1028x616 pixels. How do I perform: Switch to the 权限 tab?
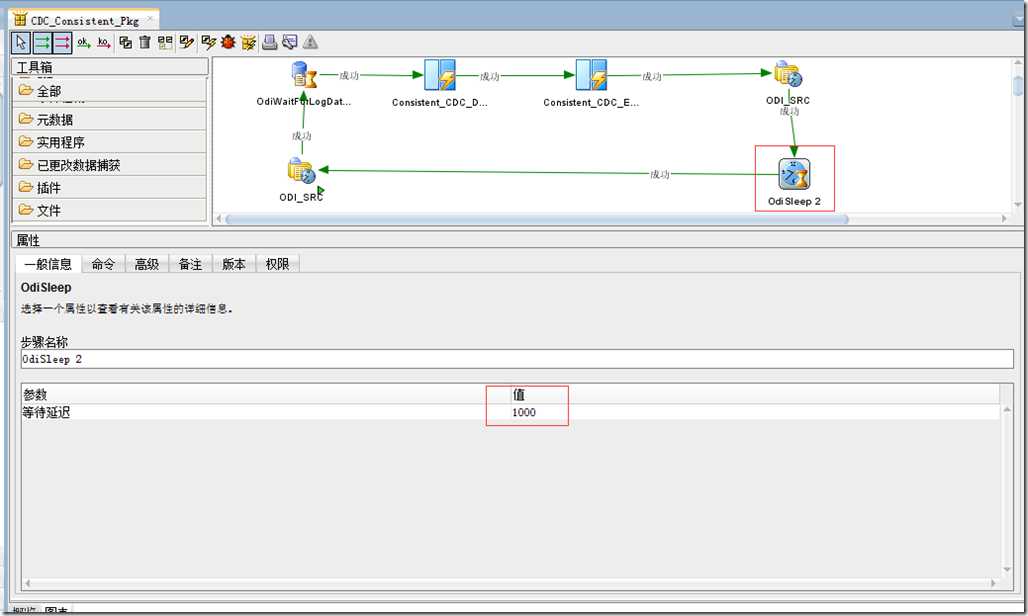pyautogui.click(x=277, y=264)
